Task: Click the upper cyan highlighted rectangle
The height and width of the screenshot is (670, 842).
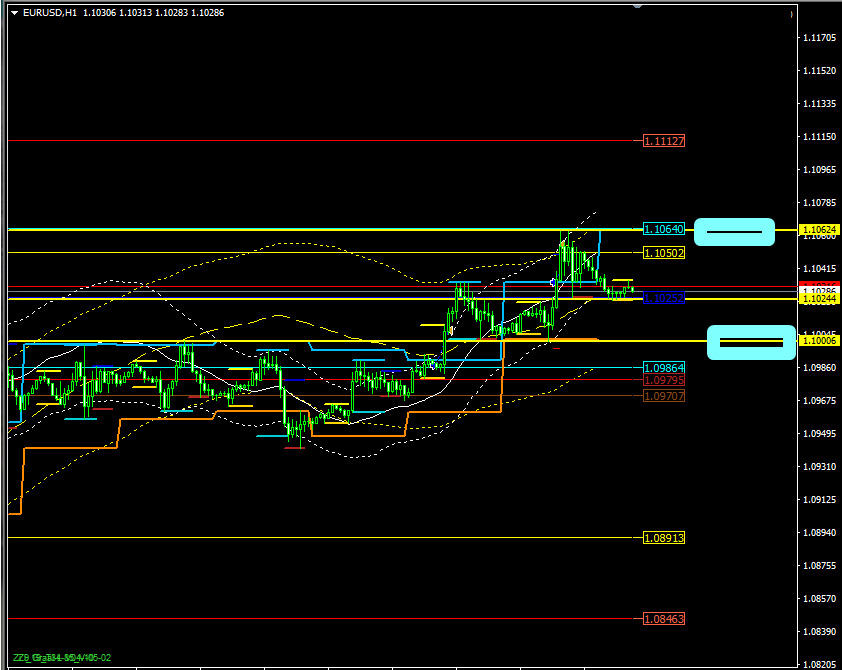Action: (735, 232)
